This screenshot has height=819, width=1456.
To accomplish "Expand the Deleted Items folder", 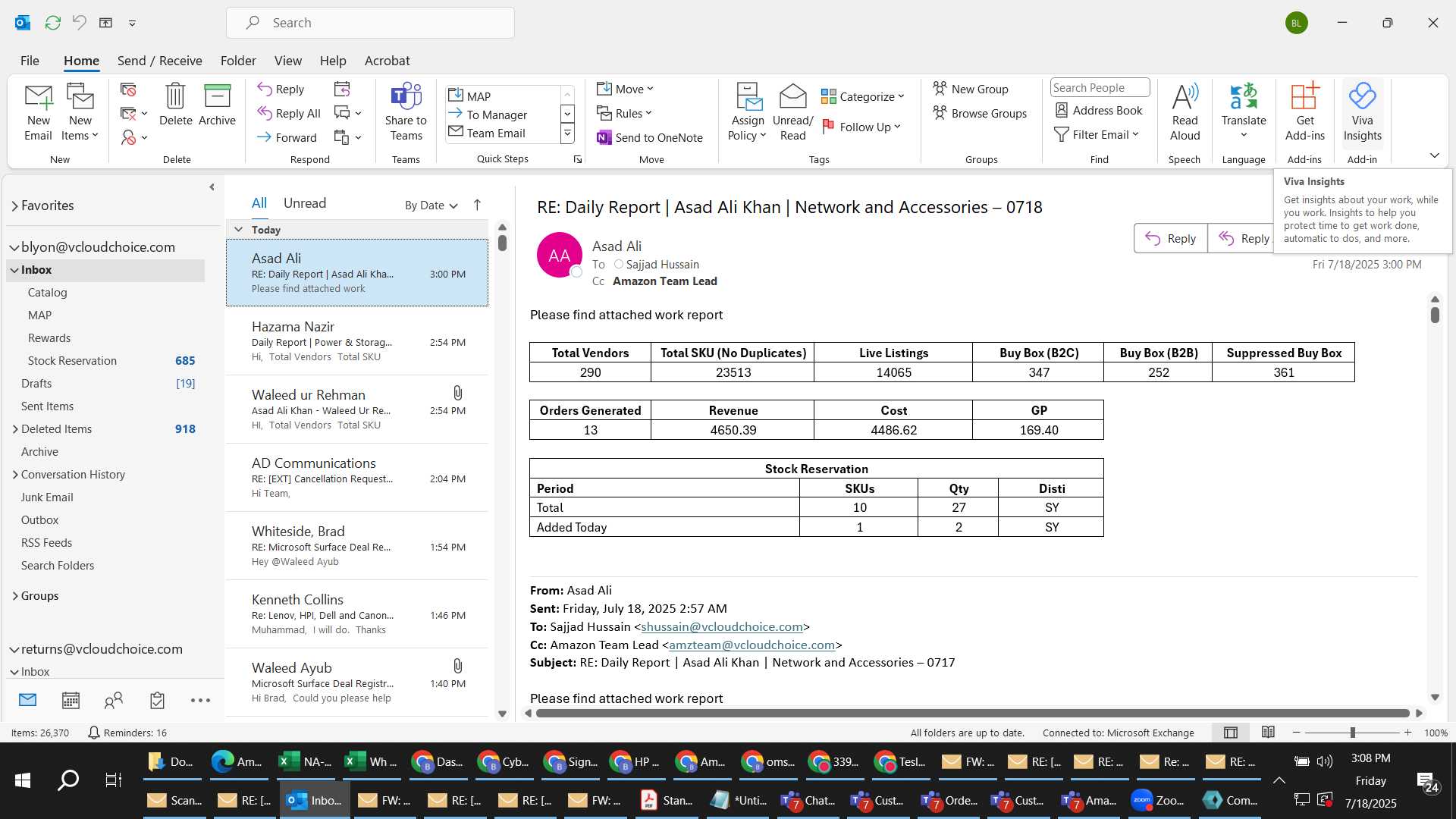I will [x=15, y=429].
